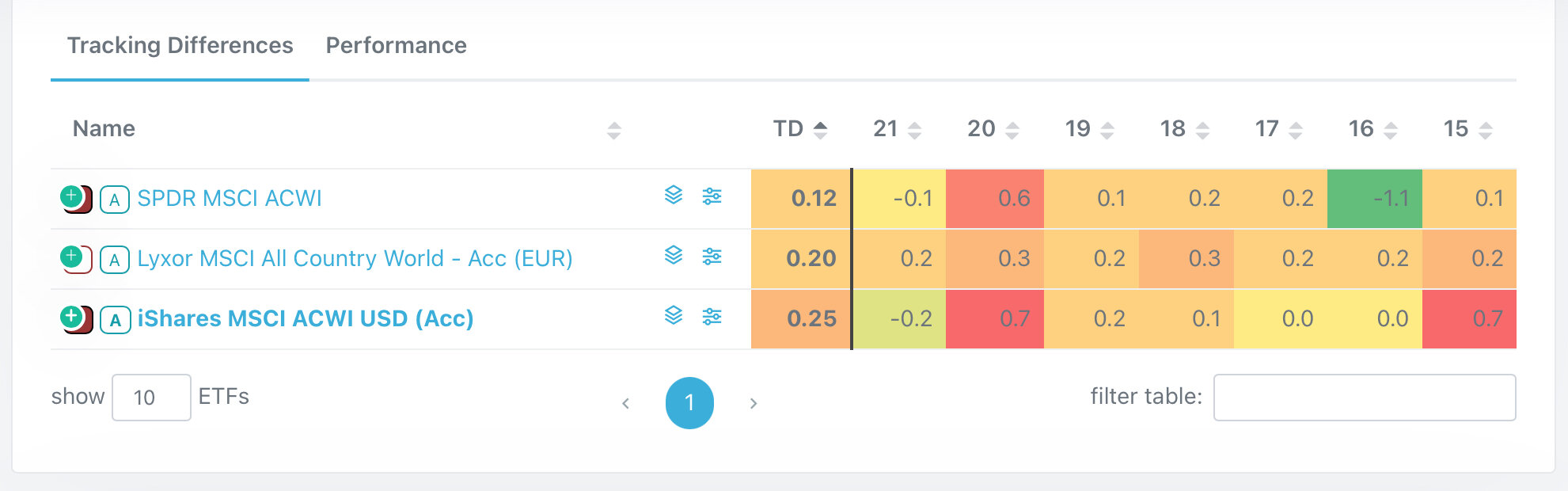
Task: Click the 'A' badge beside iShares MSCI ACWI
Action: point(116,320)
